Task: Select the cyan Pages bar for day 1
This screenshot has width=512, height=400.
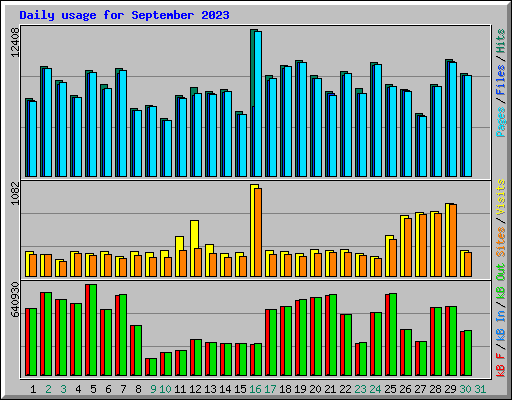Action: pyautogui.click(x=33, y=139)
